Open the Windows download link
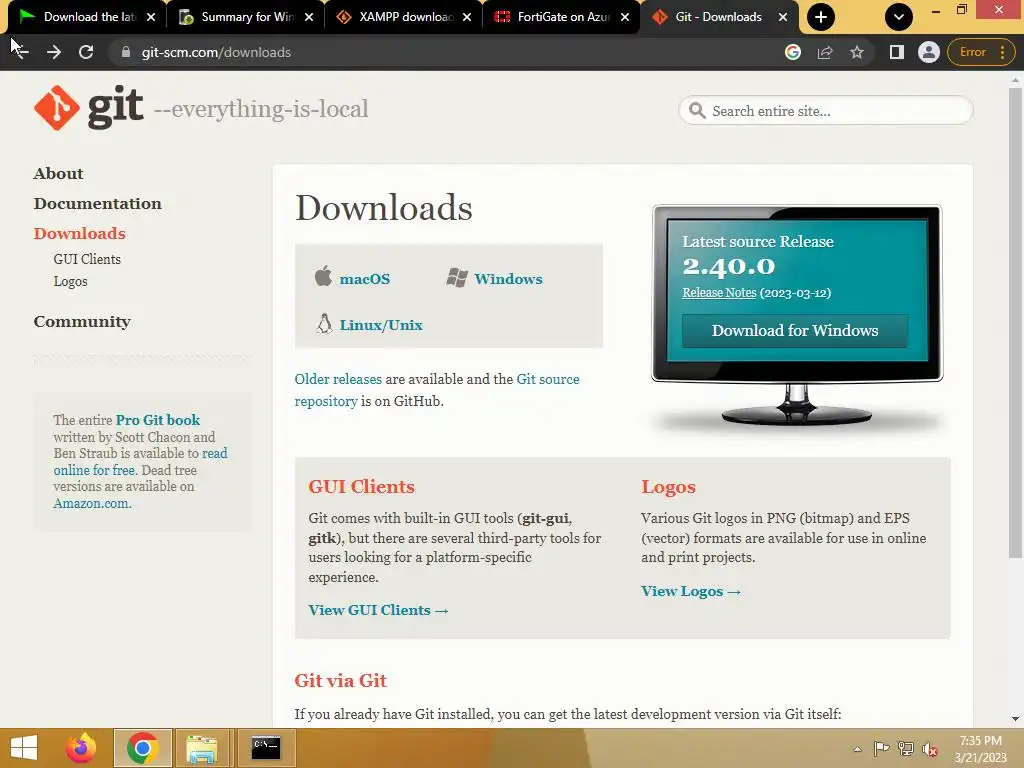 508,279
